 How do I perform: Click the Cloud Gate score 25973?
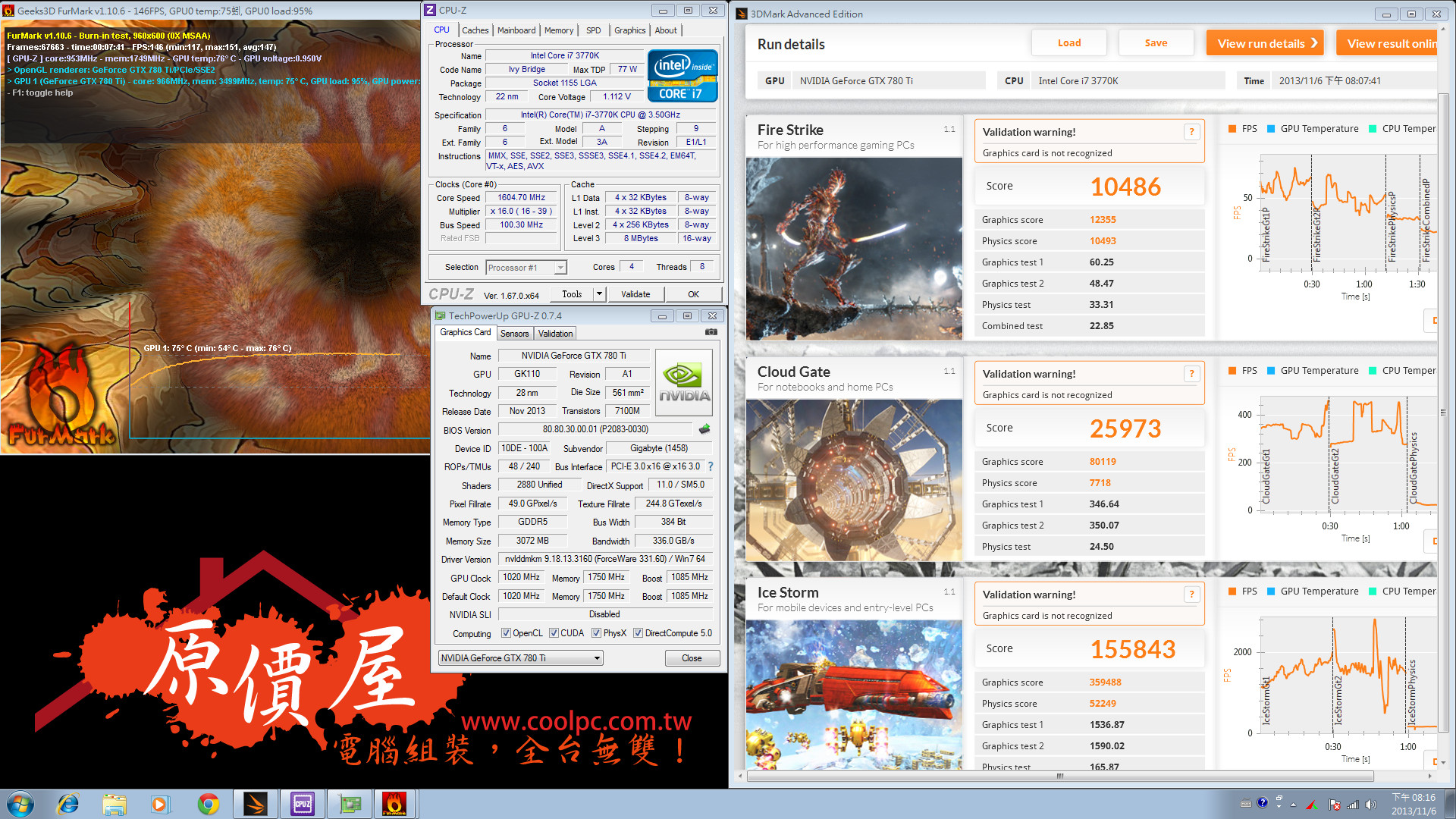[x=1125, y=428]
